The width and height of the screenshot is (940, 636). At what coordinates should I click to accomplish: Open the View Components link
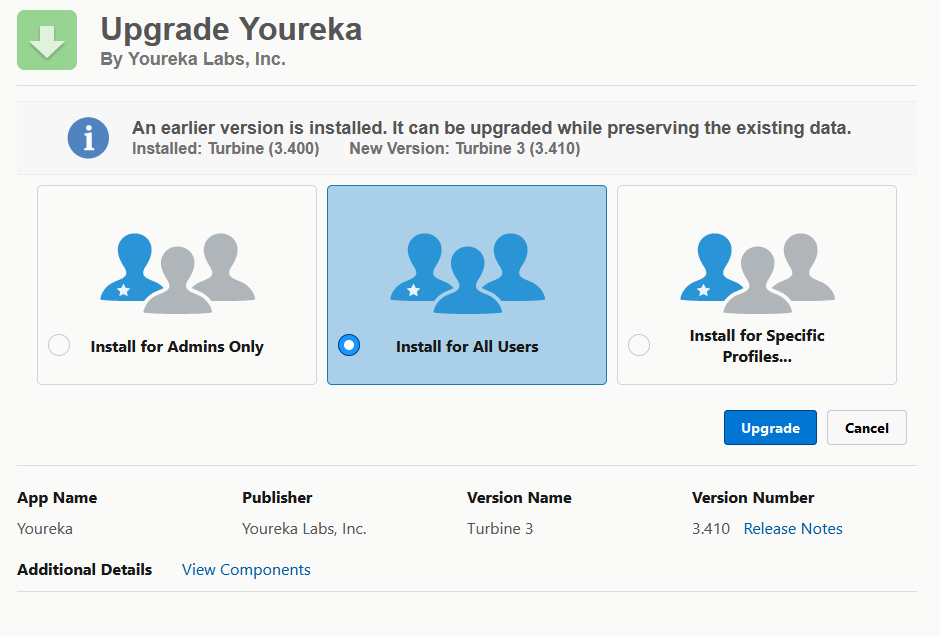click(246, 569)
